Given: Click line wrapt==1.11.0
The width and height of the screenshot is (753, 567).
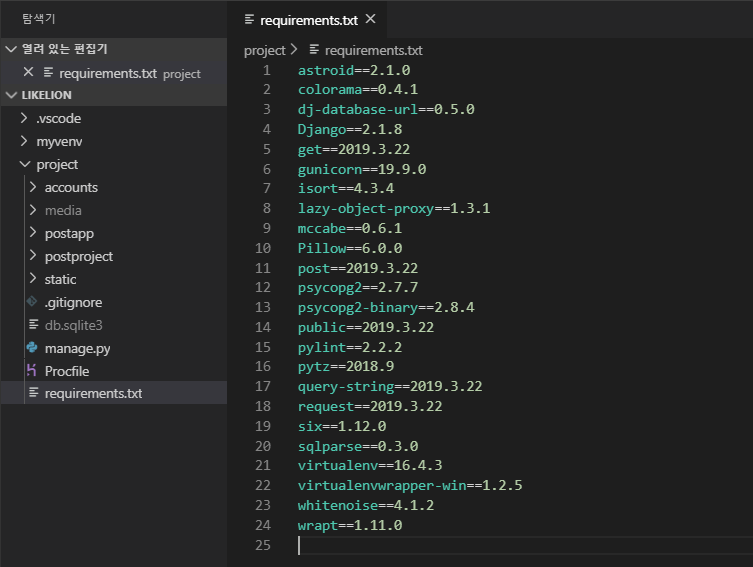Looking at the screenshot, I should coord(350,525).
